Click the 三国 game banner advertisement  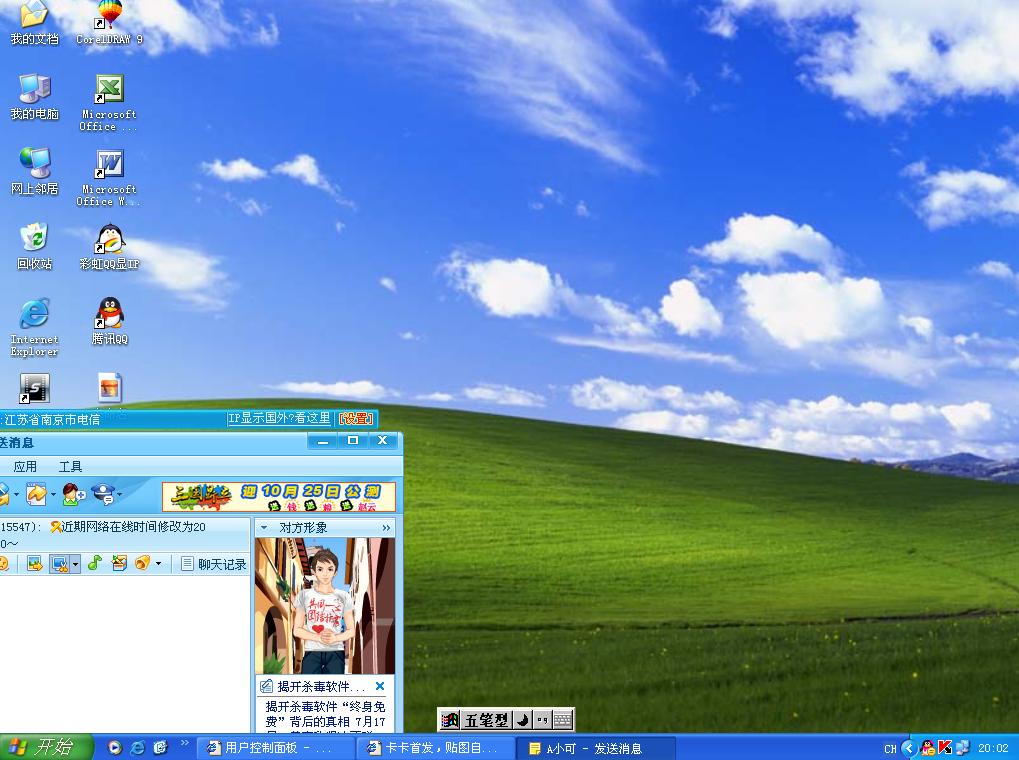pos(279,497)
